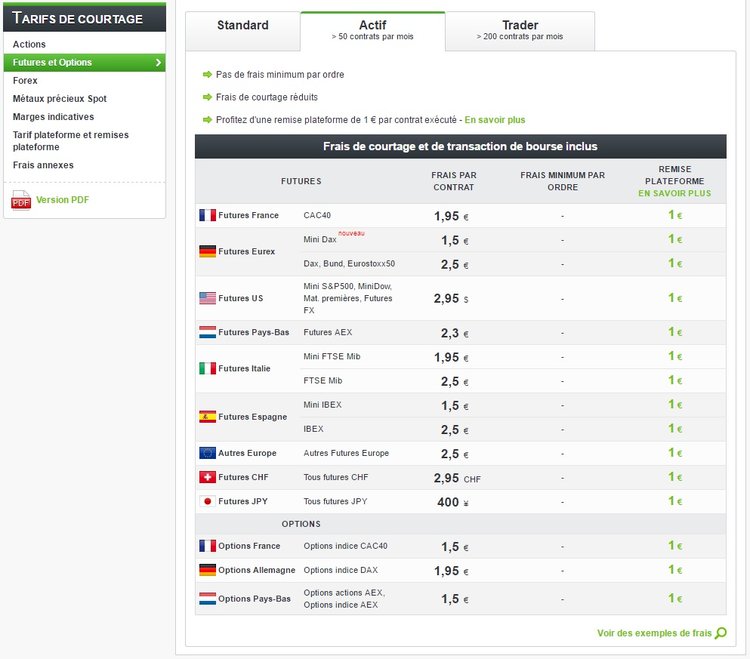
Task: Click the Italian flag beside Futures Italie
Action: tap(207, 368)
